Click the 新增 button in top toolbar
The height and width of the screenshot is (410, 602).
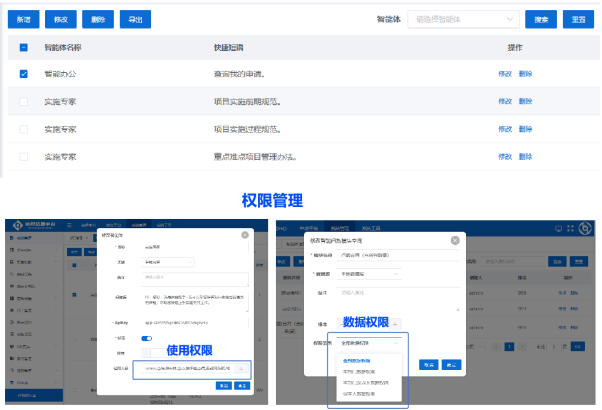(22, 19)
